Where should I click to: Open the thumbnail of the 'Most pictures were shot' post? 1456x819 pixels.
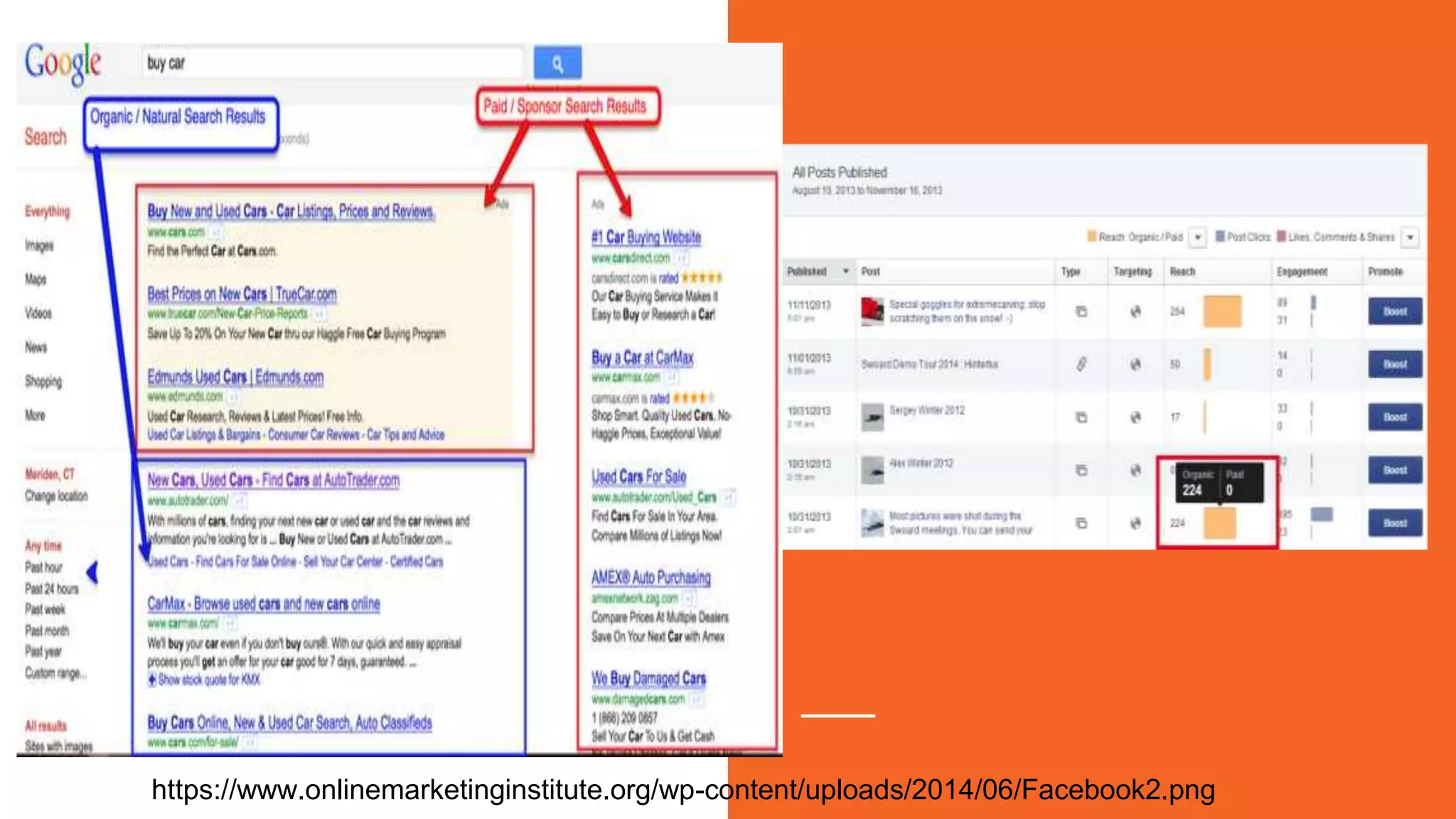click(872, 523)
